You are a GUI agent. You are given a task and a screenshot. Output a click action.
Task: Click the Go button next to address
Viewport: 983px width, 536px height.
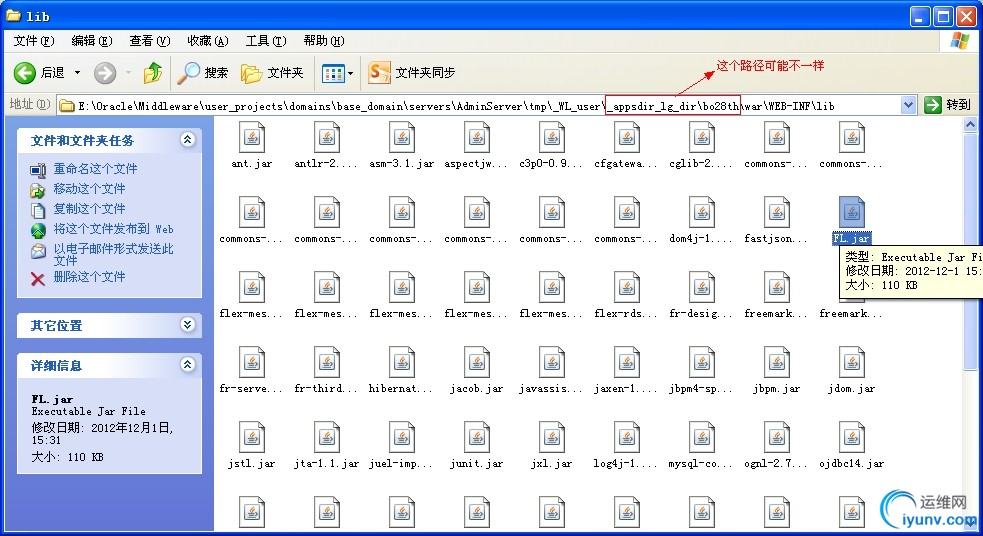[947, 105]
